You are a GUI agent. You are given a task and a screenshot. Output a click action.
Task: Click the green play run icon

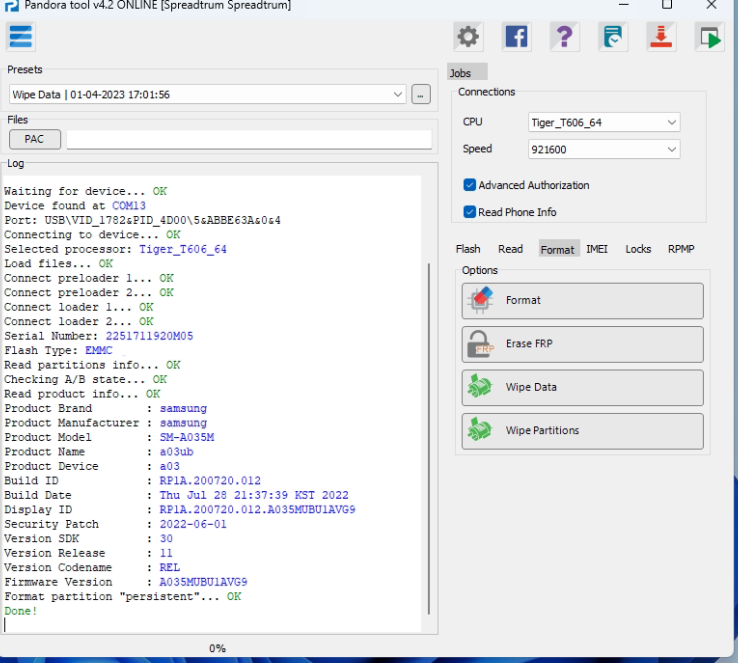click(710, 37)
